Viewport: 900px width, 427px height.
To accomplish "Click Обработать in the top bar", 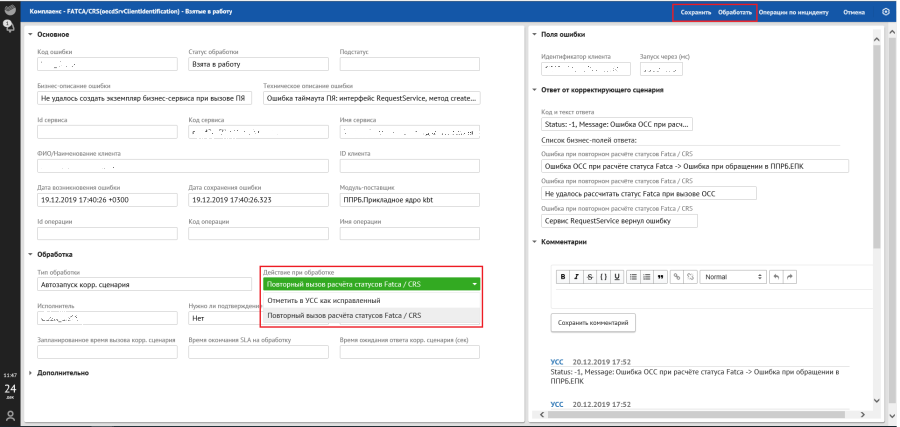I will [x=734, y=12].
